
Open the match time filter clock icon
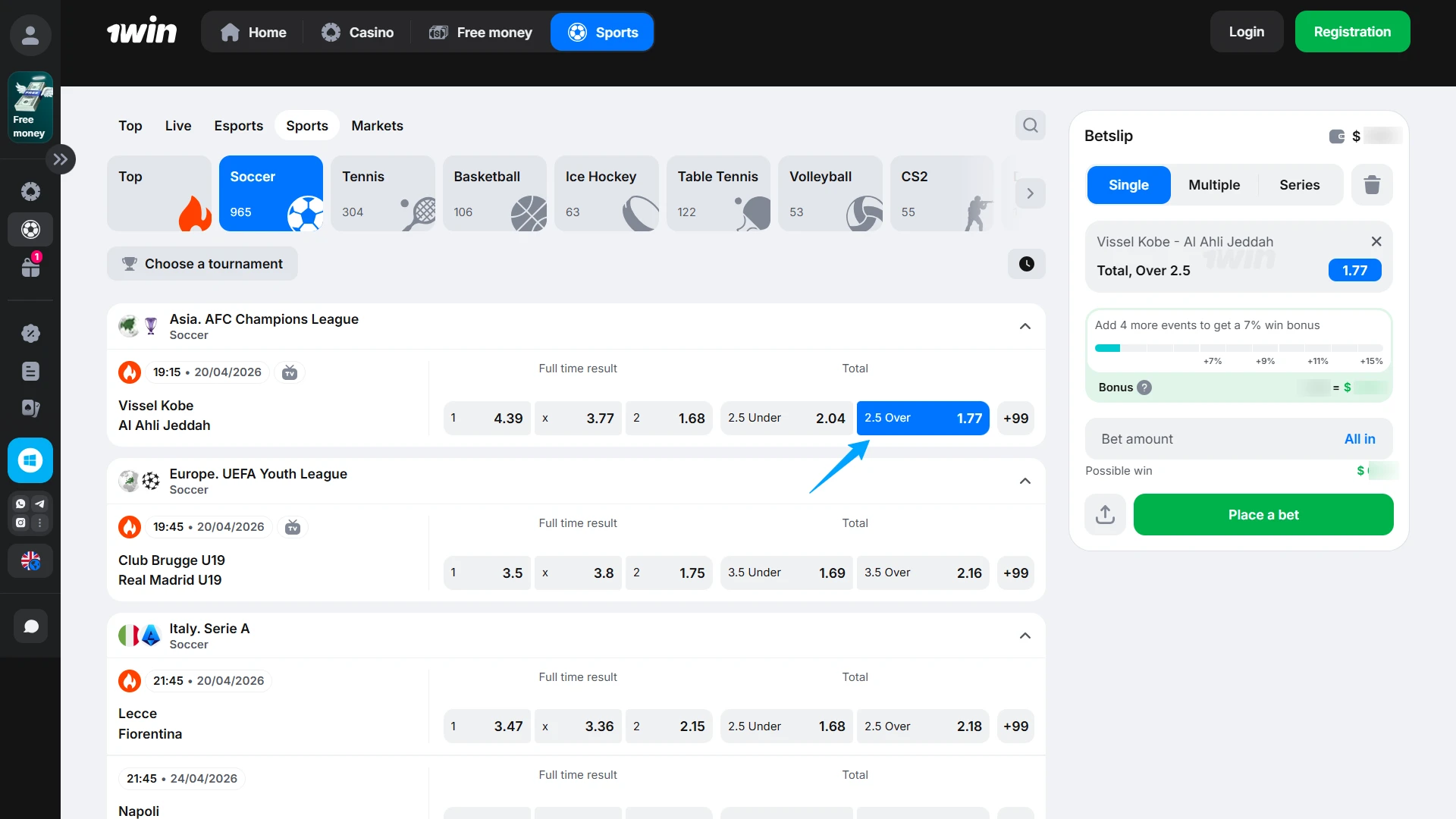[x=1025, y=264]
